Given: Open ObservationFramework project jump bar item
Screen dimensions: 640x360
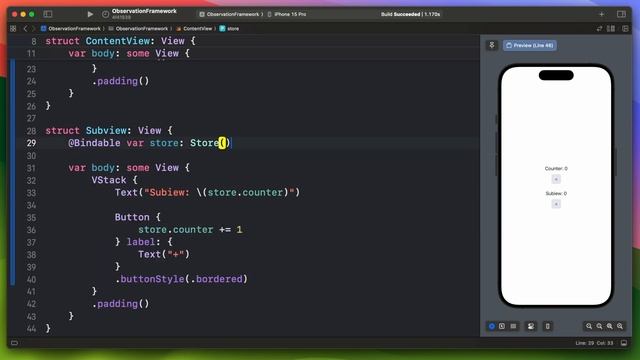Looking at the screenshot, I should point(71,29).
